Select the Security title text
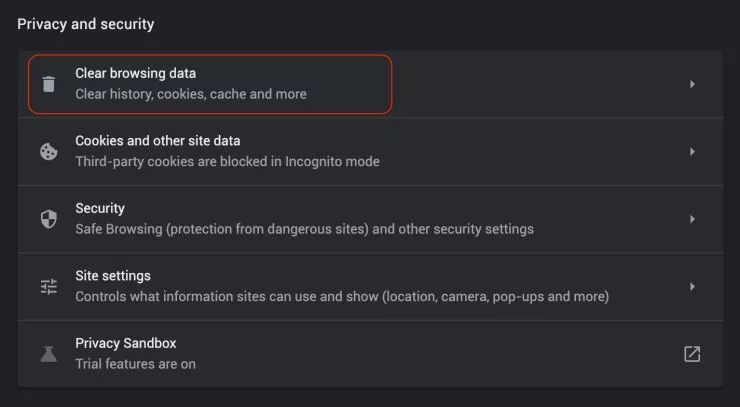 100,208
